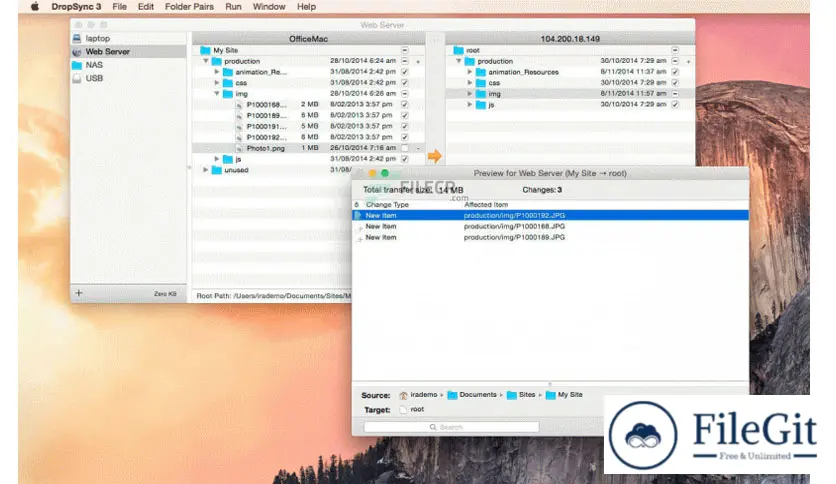Click the P1000191 file icon

click(239, 127)
